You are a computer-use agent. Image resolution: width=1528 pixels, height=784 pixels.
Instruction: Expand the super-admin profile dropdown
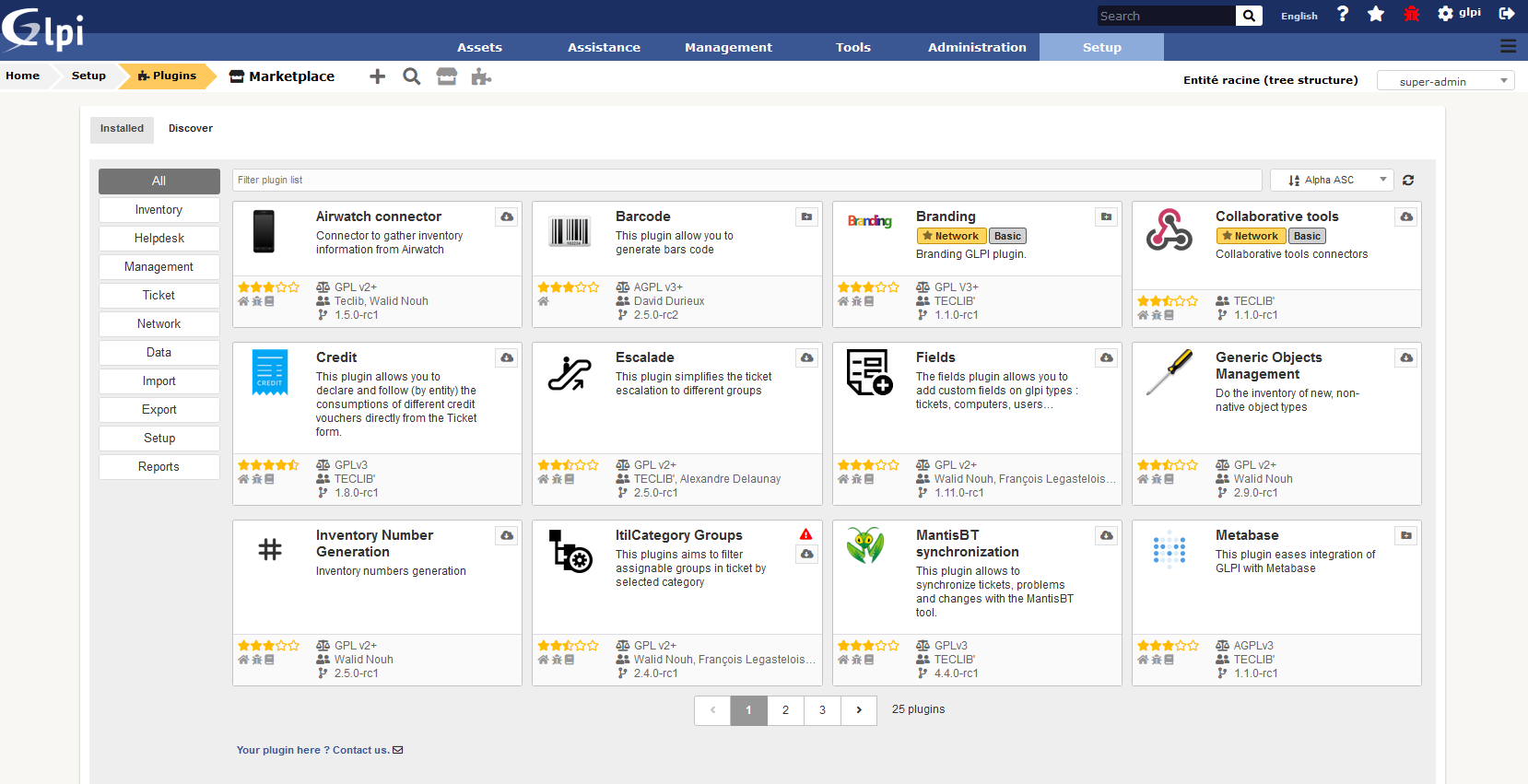click(x=1445, y=81)
